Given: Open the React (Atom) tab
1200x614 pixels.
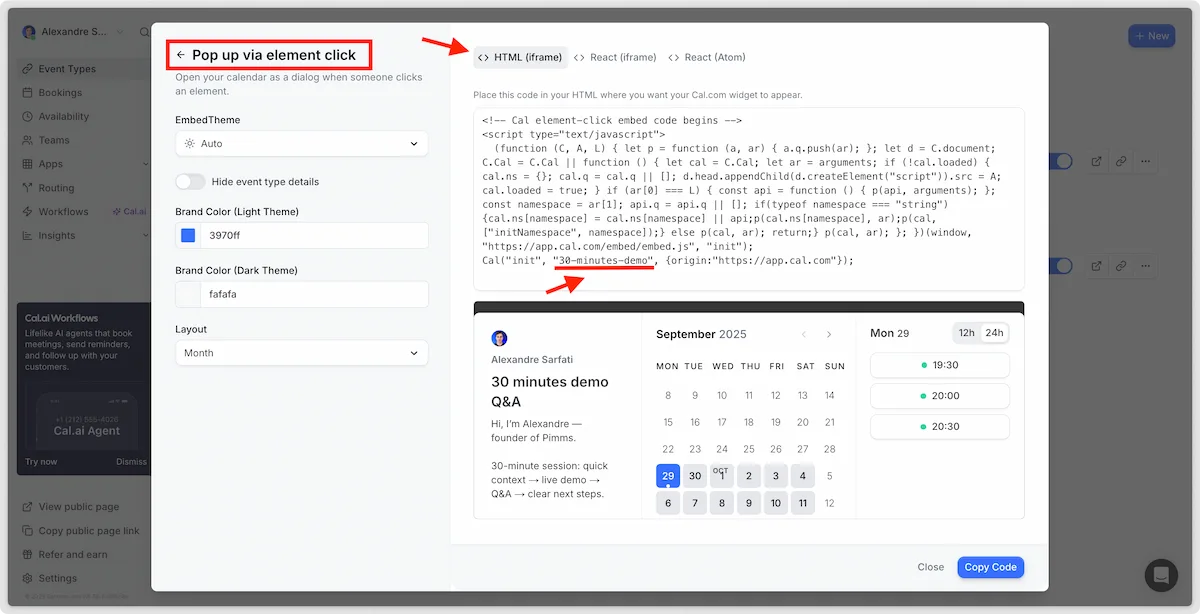Looking at the screenshot, I should tap(707, 57).
